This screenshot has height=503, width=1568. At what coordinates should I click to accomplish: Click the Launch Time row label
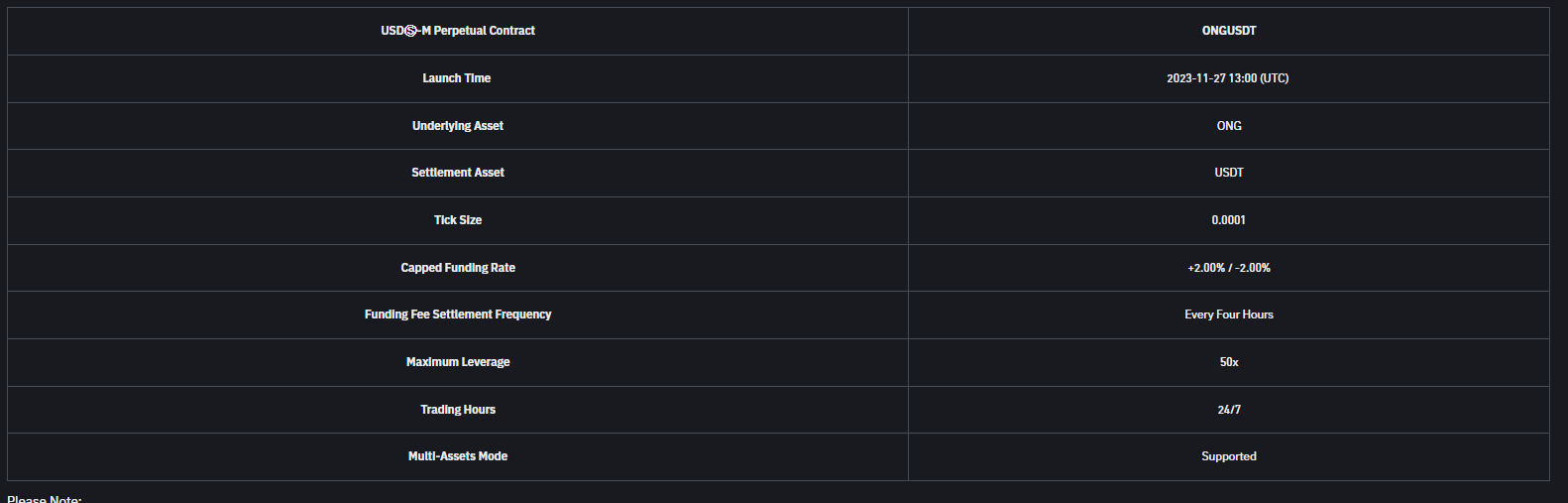(x=457, y=78)
